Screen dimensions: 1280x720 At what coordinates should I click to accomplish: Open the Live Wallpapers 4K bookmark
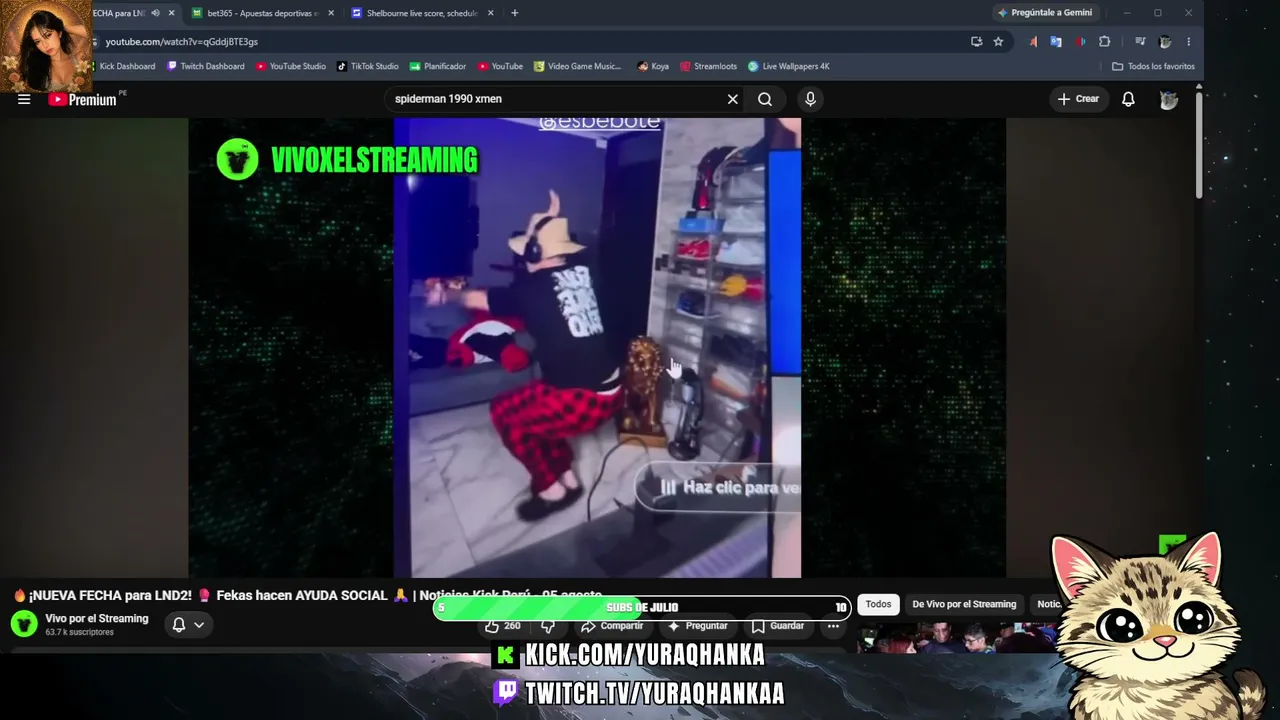(789, 67)
